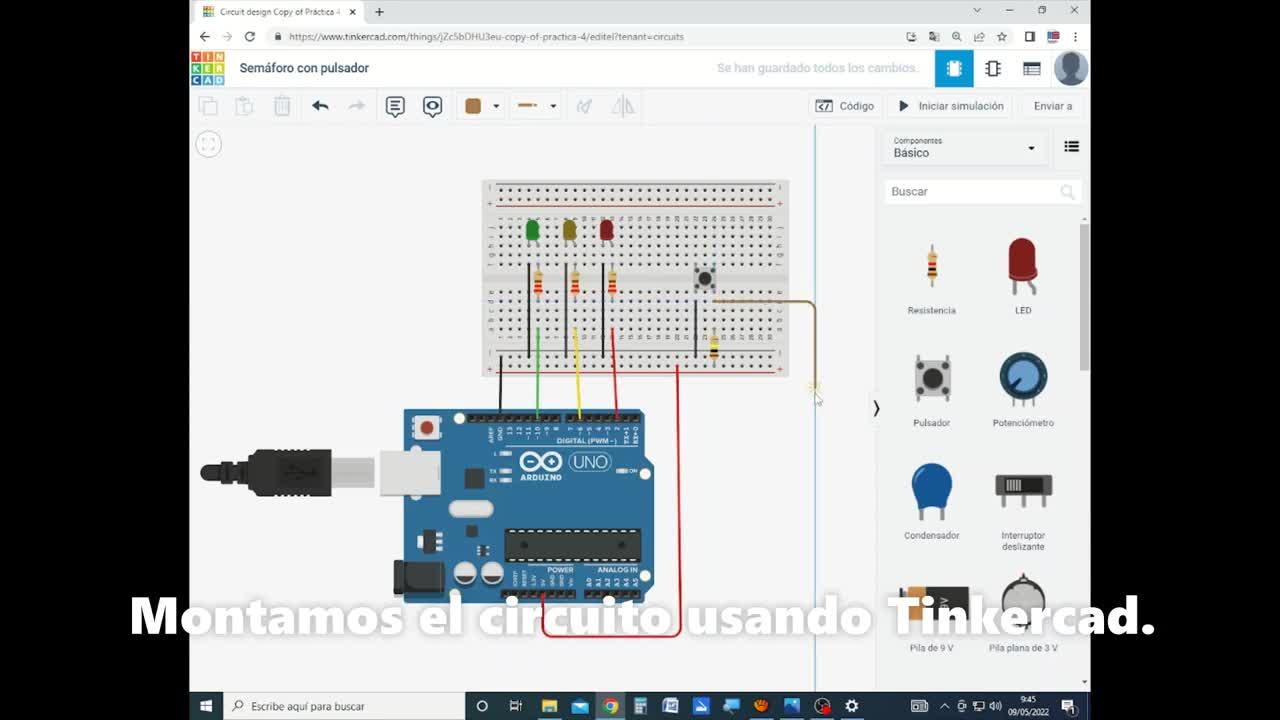Show hidden system tray icons
This screenshot has width=1280, height=720.
pos(946,706)
